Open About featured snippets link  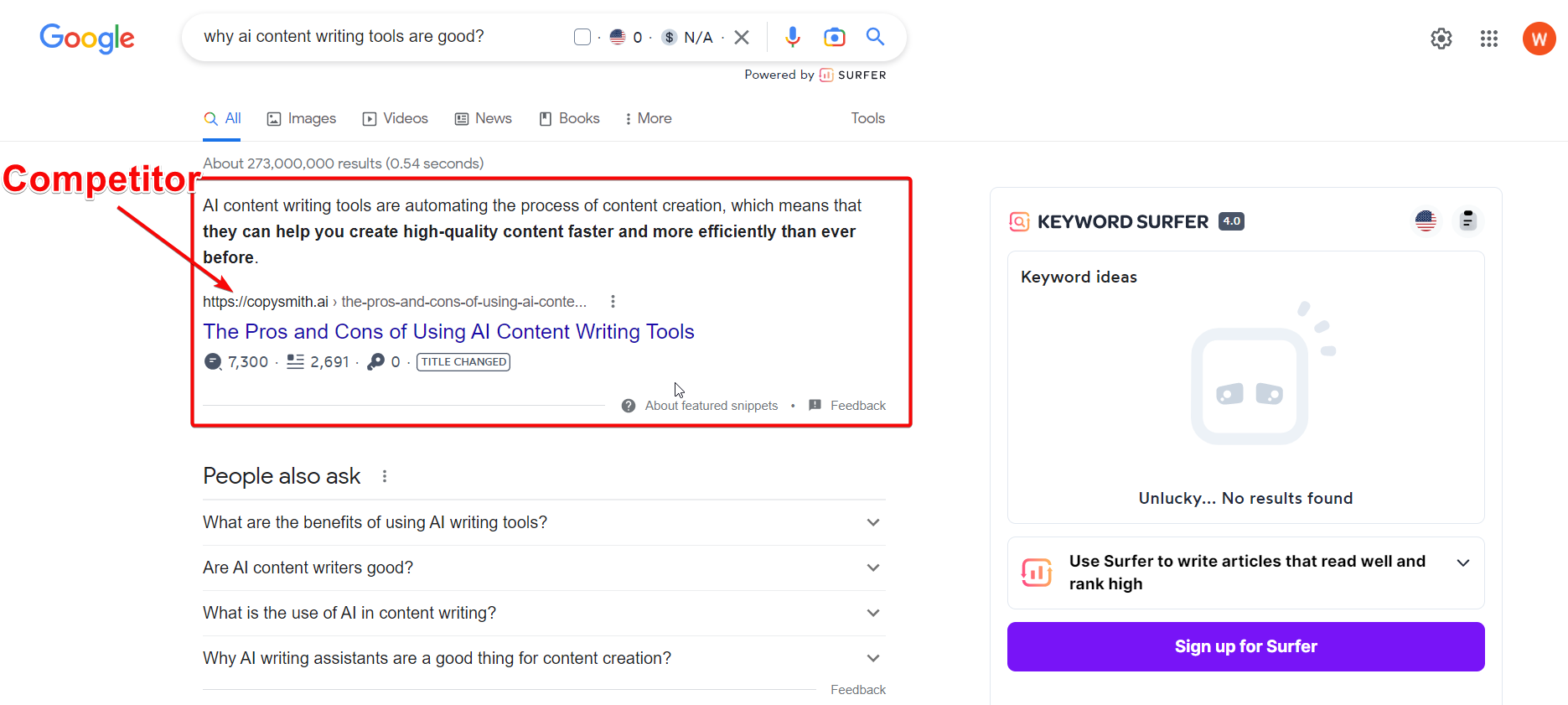712,406
